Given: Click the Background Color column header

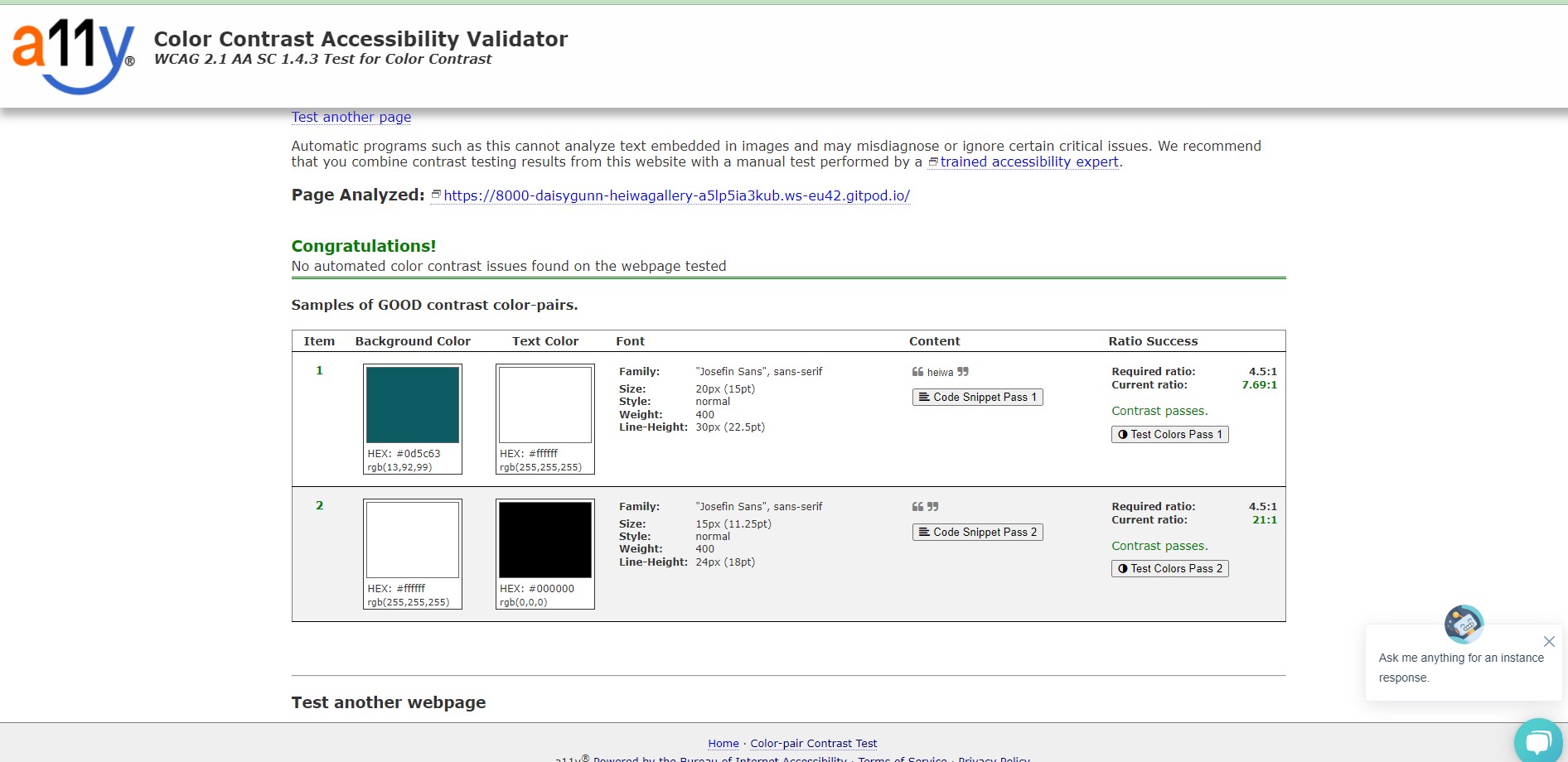Looking at the screenshot, I should click(x=413, y=341).
